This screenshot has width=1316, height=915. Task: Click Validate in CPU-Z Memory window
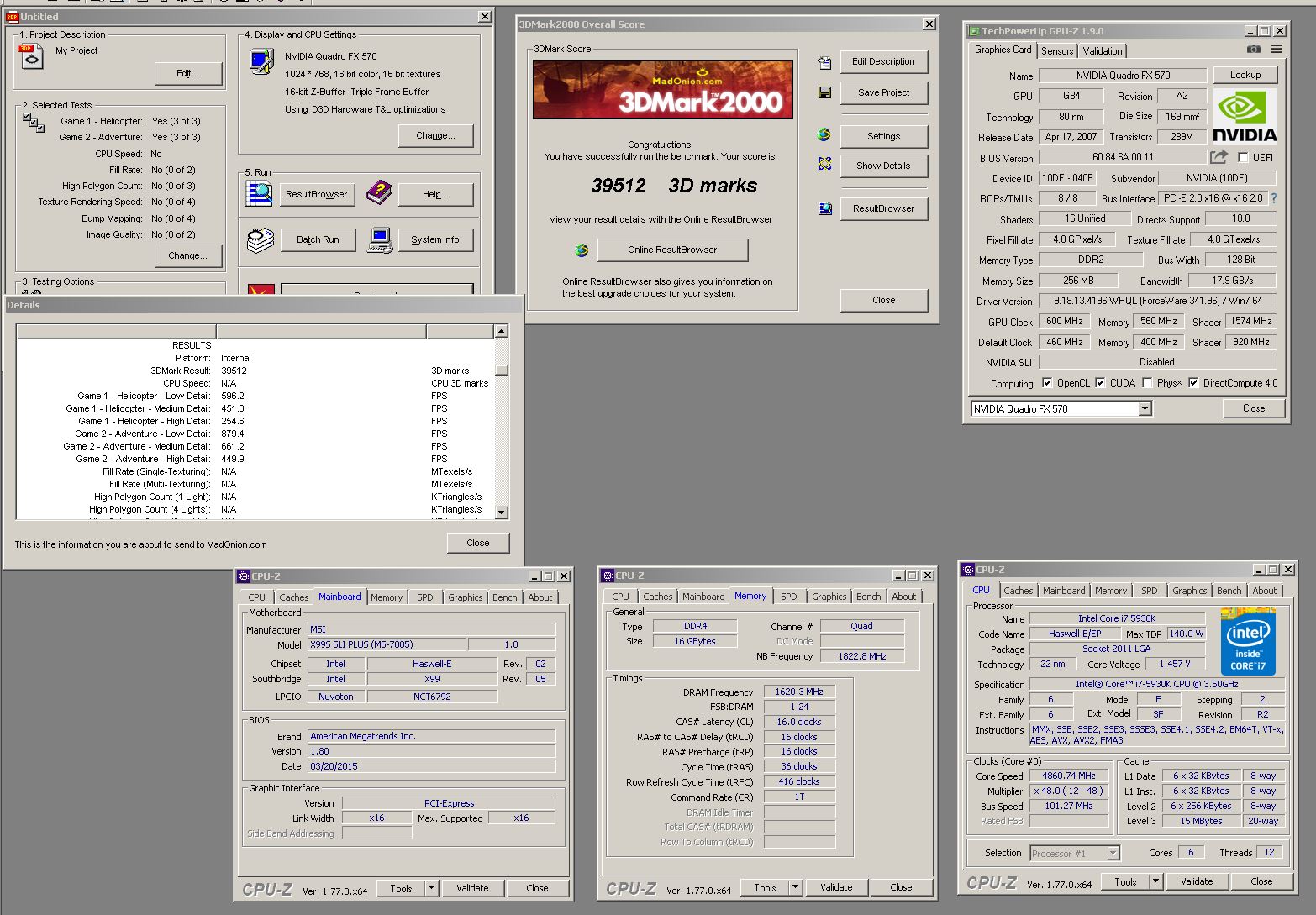click(x=836, y=887)
